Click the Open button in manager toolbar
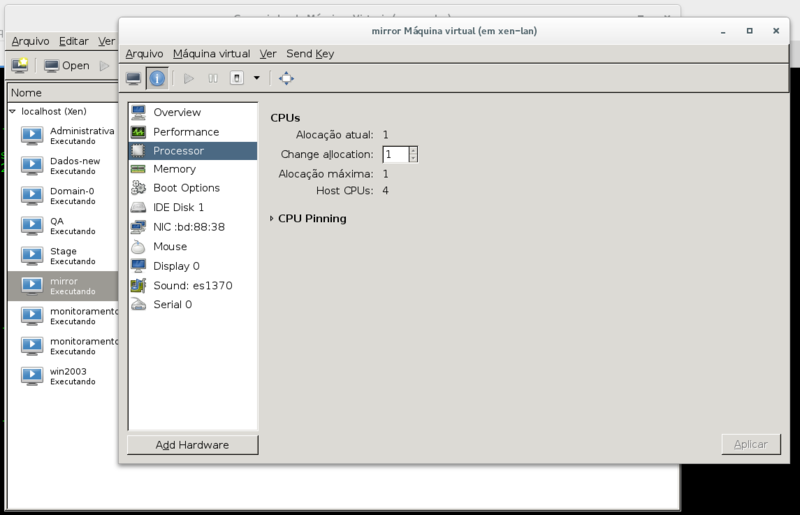This screenshot has width=800, height=515. (67, 65)
